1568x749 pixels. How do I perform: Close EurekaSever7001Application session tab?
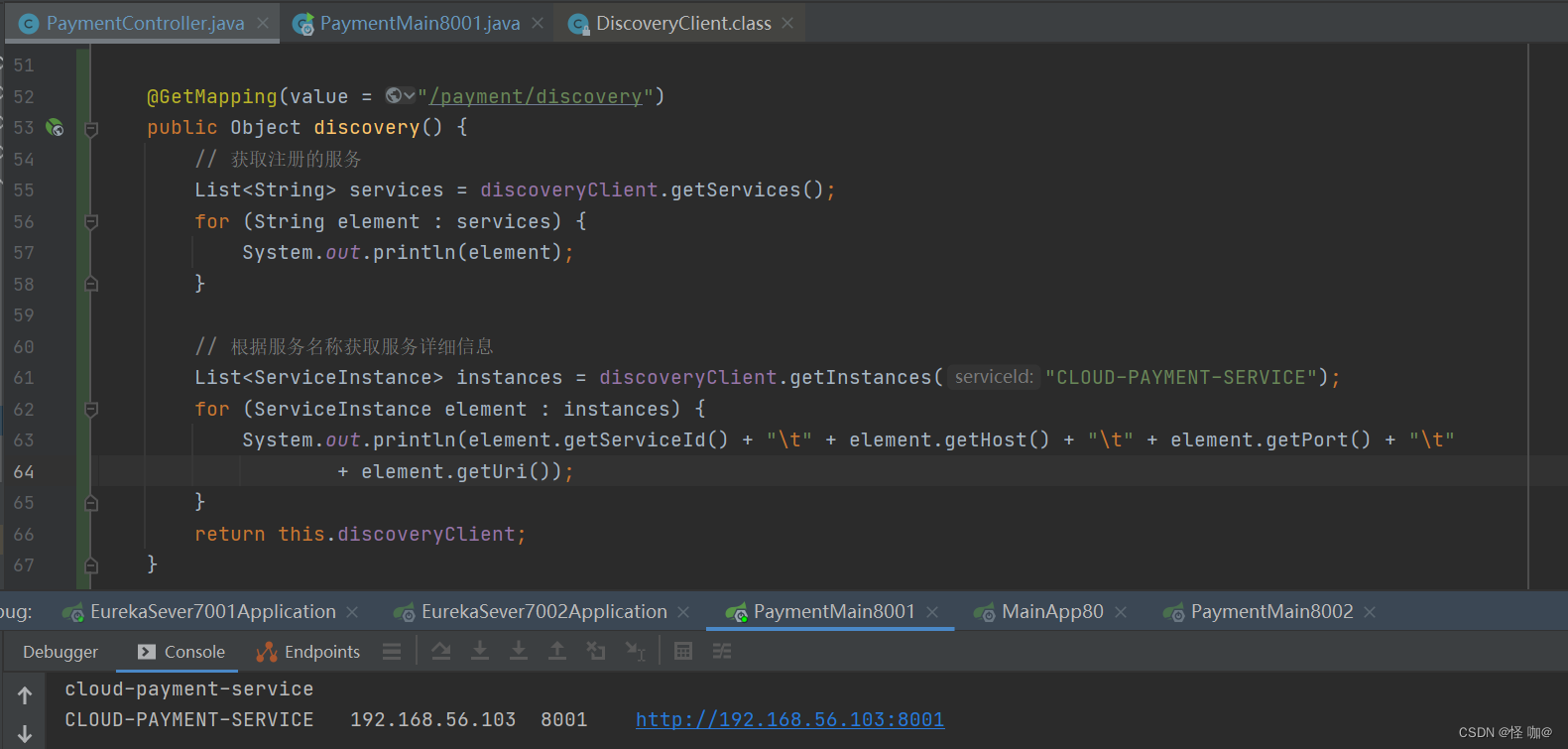352,613
